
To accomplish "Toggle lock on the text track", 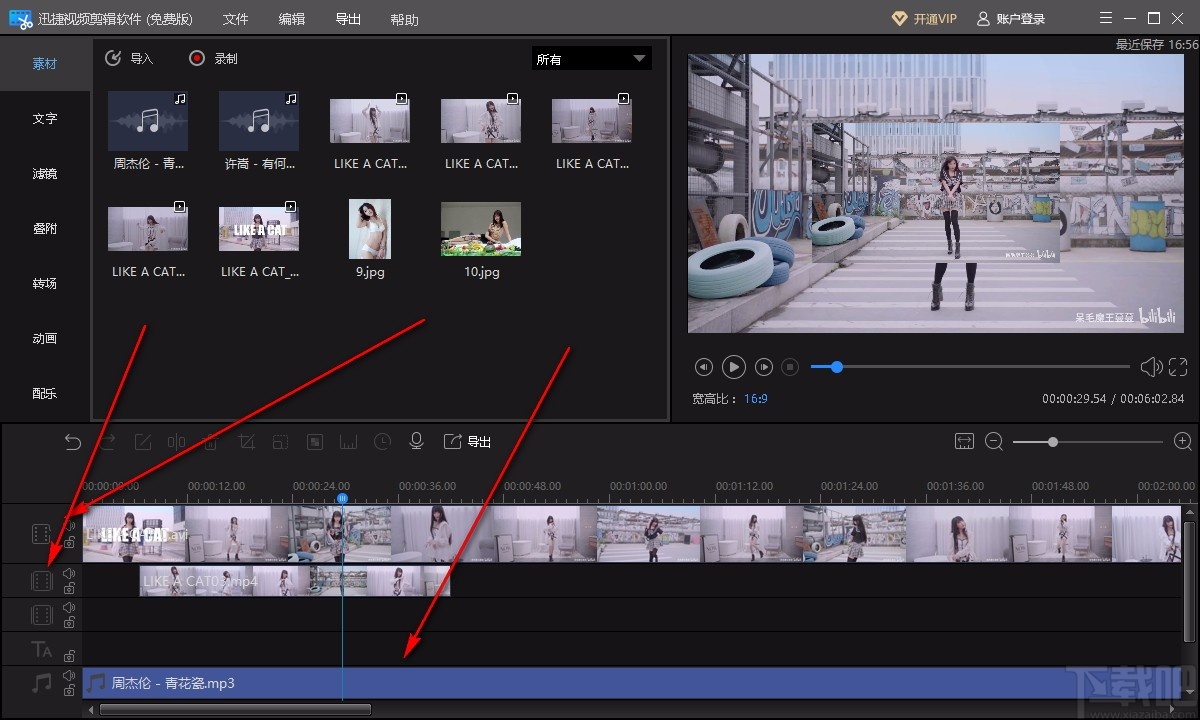I will (69, 656).
